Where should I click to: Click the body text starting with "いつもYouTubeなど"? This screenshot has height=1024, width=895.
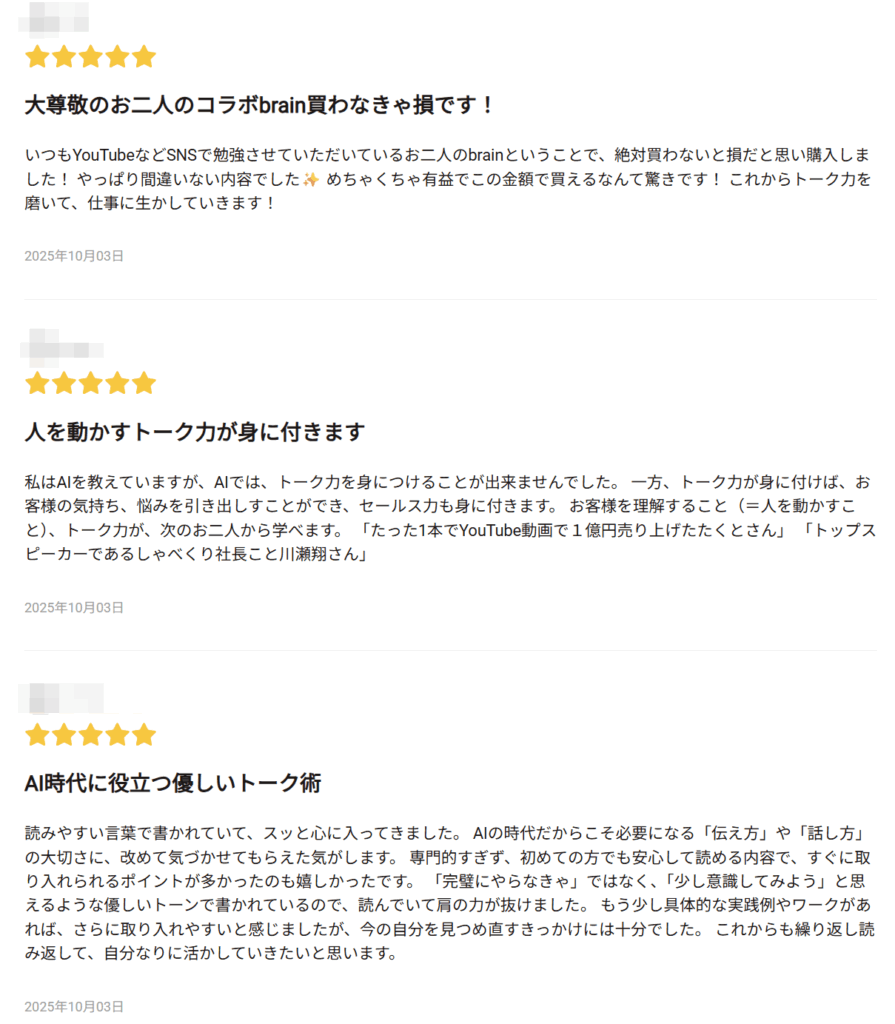tap(447, 179)
